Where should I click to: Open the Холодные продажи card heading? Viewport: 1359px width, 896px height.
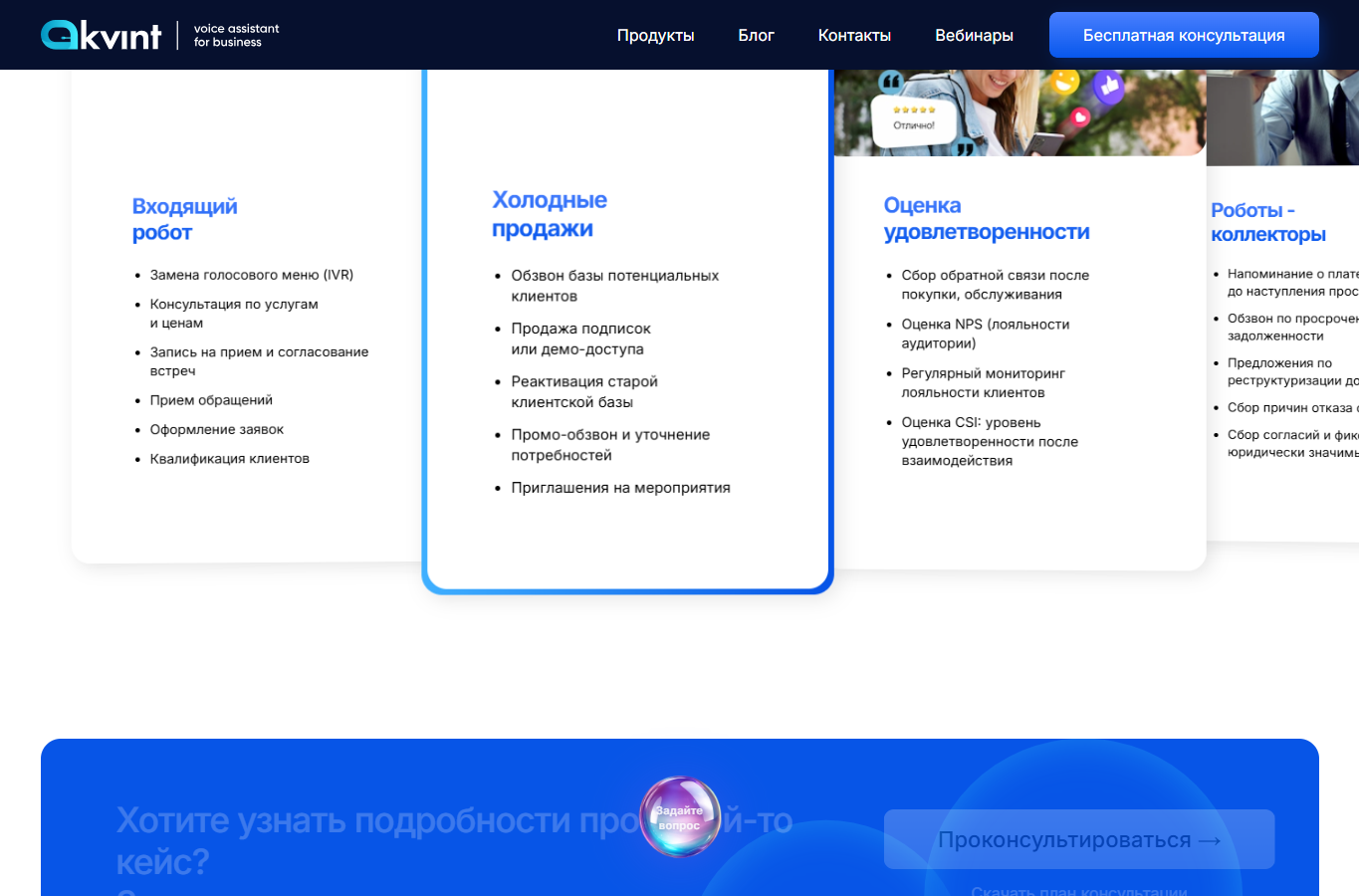pyautogui.click(x=550, y=214)
